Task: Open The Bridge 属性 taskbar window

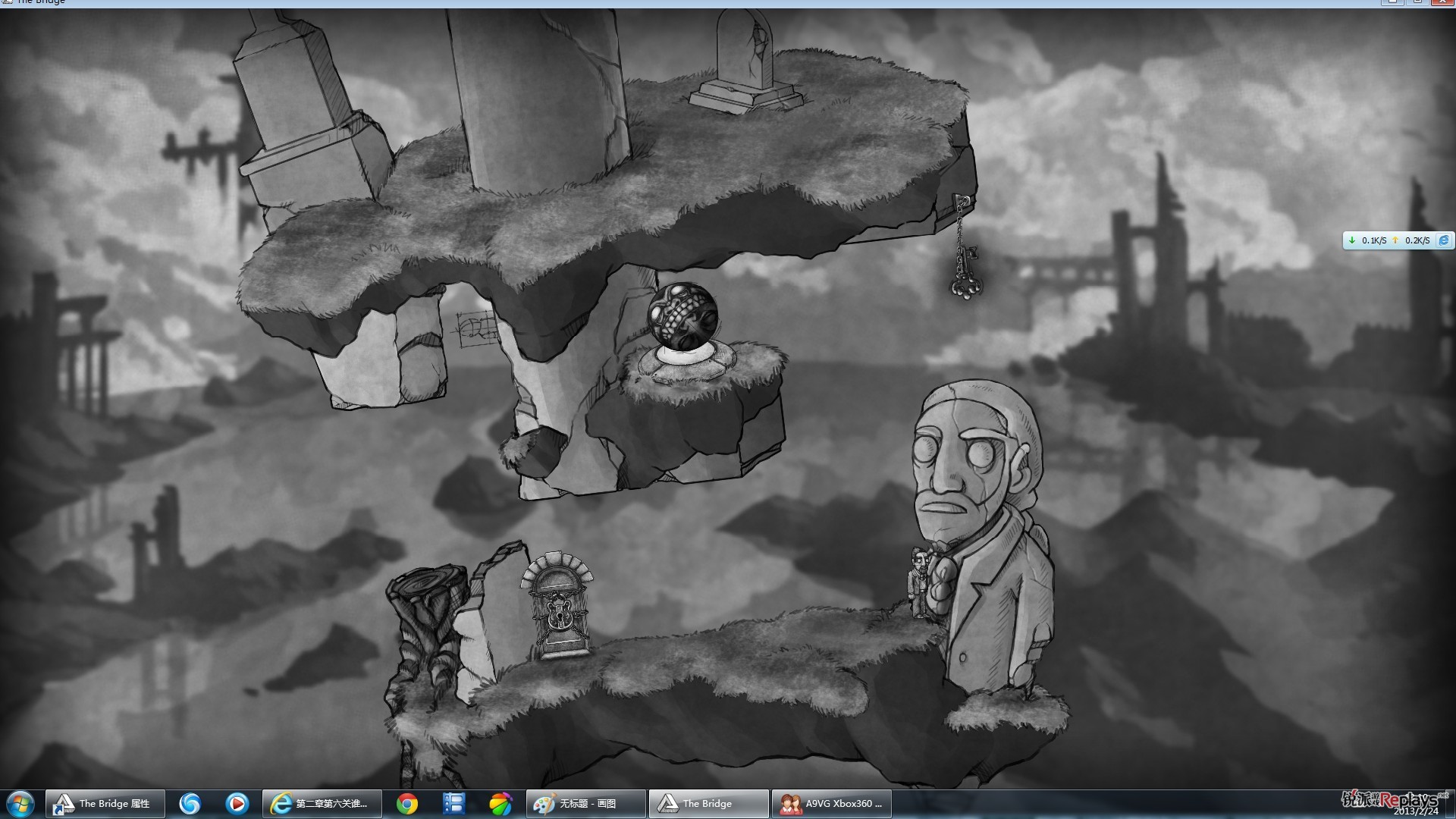Action: click(x=105, y=804)
